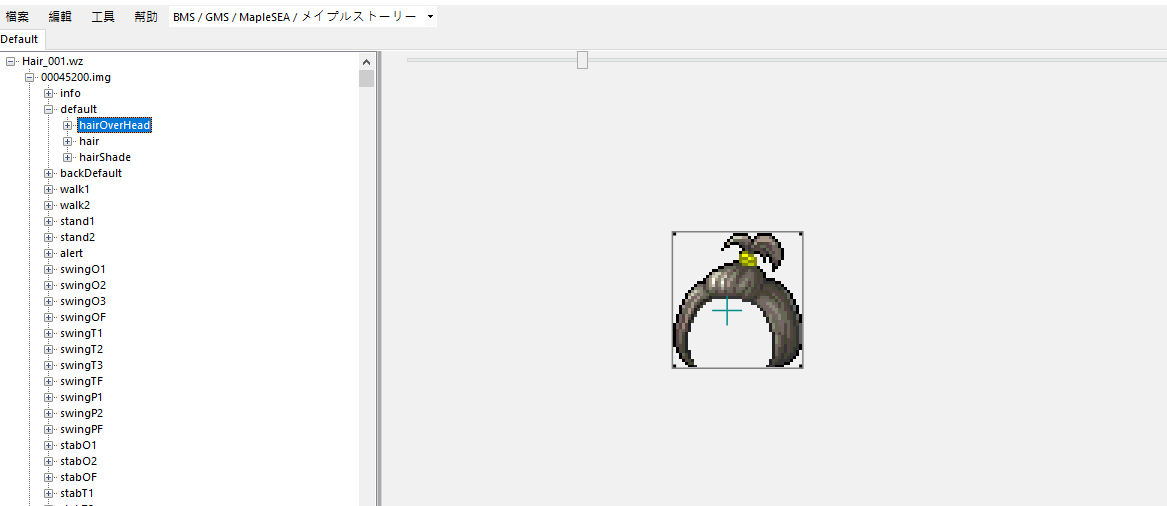Select the swingPF tree item
This screenshot has height=506, width=1167.
tap(81, 429)
